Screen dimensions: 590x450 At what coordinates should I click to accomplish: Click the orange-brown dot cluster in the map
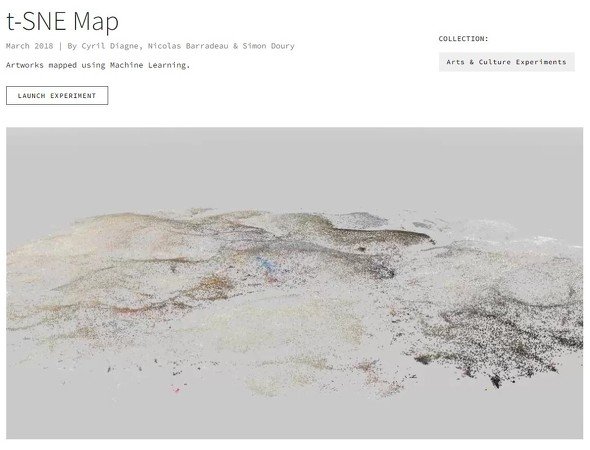[x=214, y=283]
